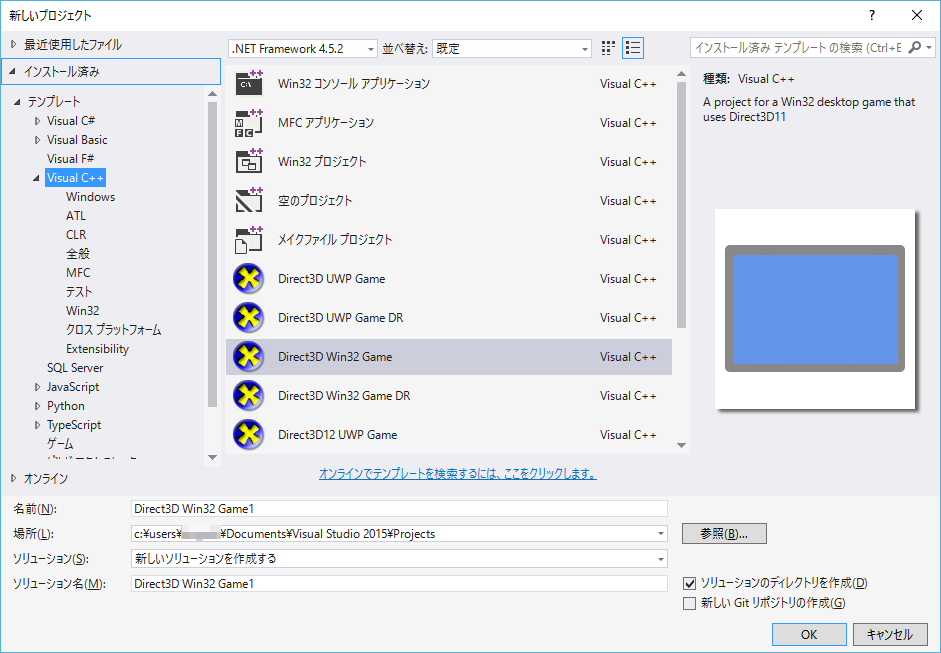
Task: Select Extensibility under Visual C++
Action: pyautogui.click(x=97, y=349)
